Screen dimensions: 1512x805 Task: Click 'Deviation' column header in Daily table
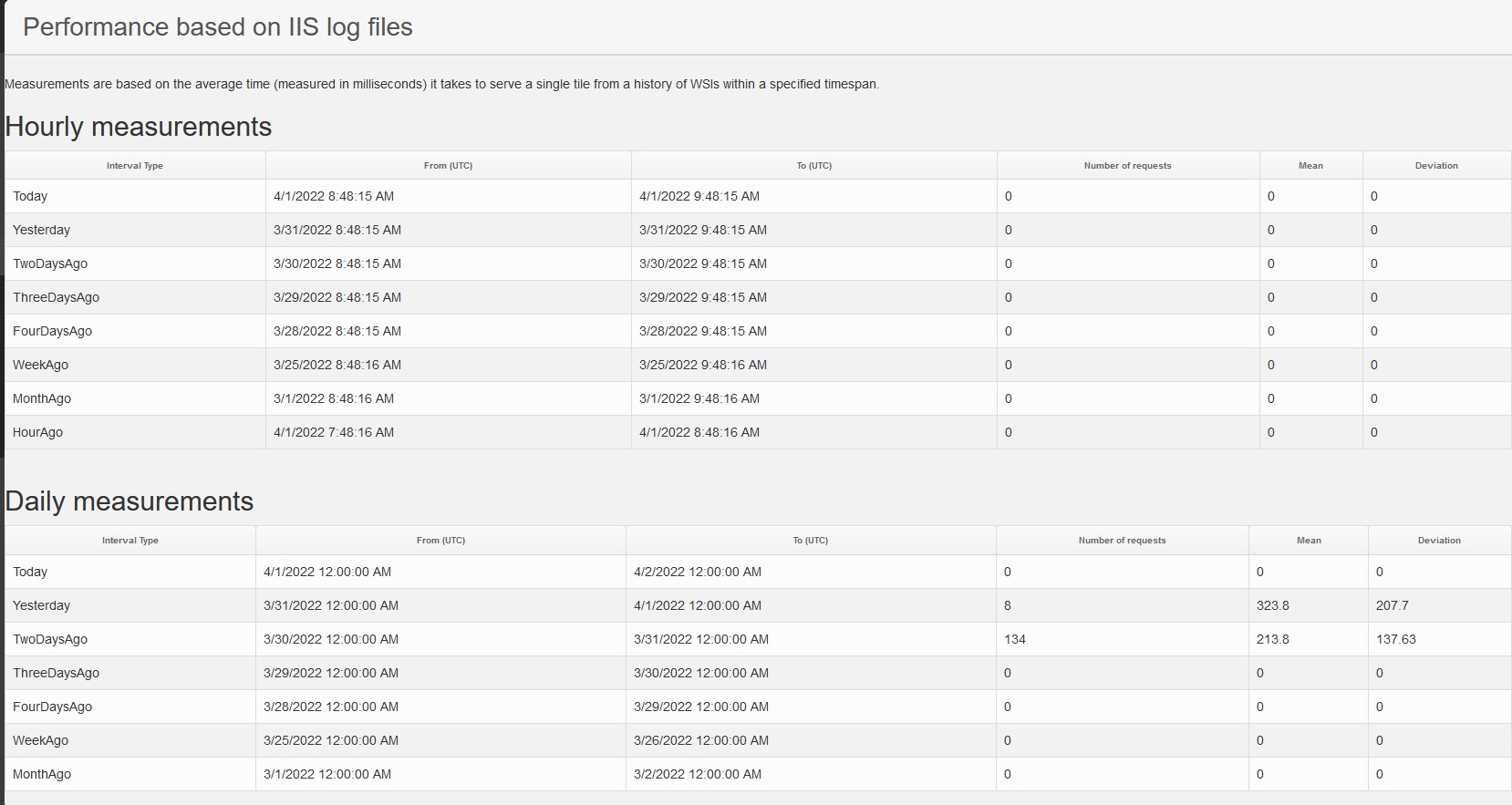(1439, 541)
